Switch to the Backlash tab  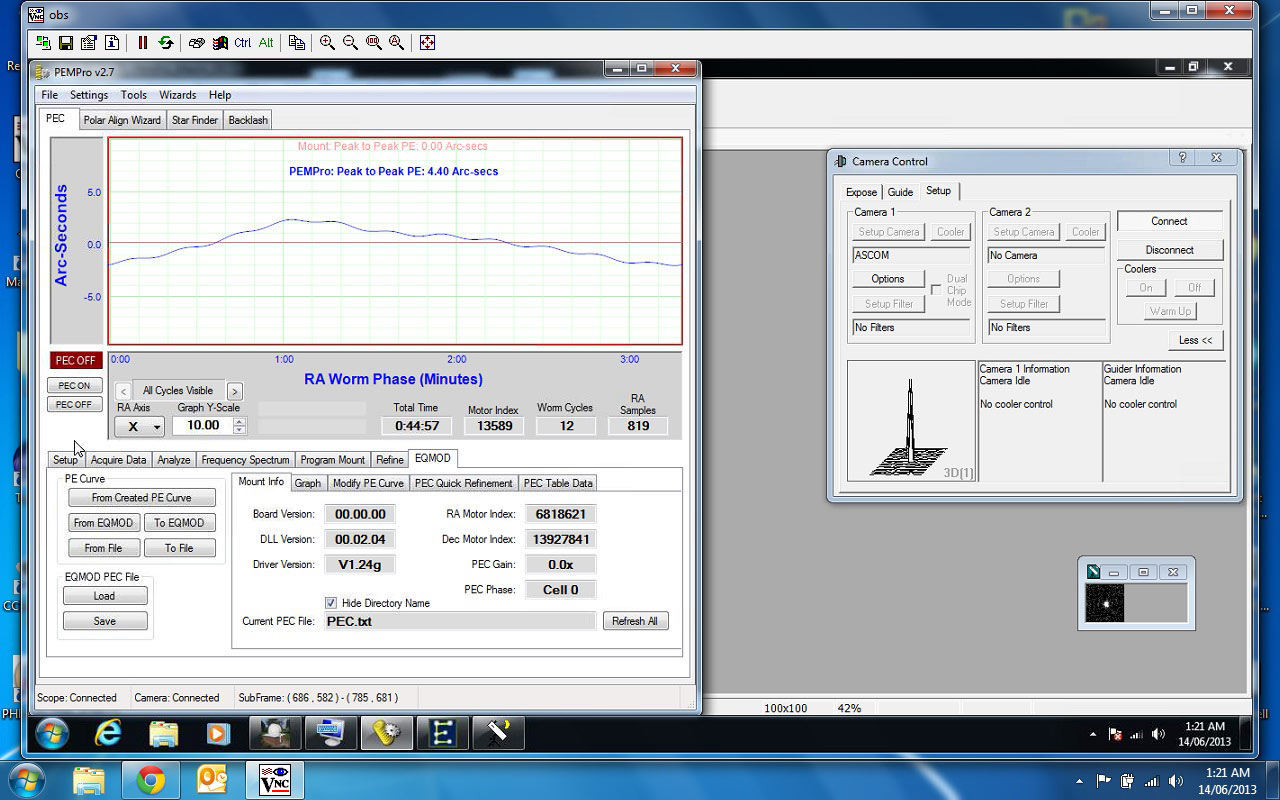point(248,120)
